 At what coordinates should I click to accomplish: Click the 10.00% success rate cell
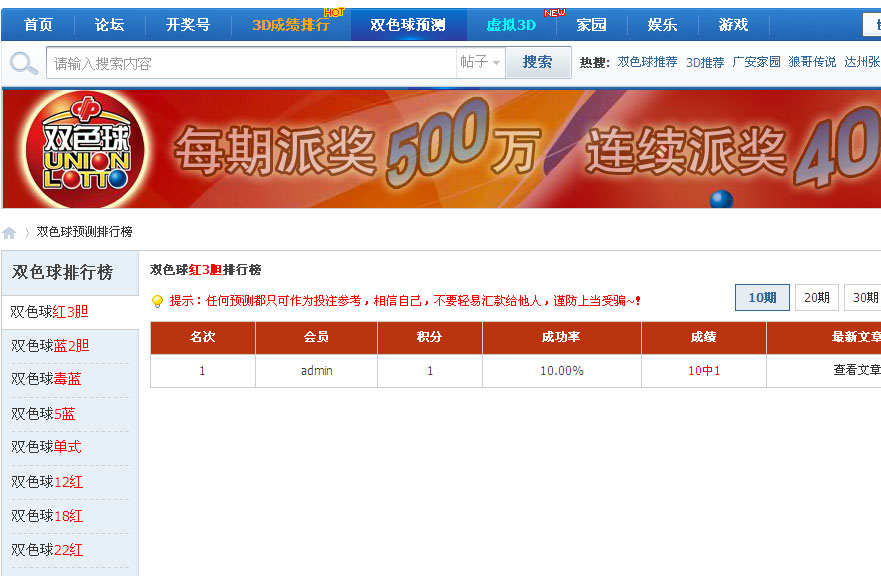562,371
